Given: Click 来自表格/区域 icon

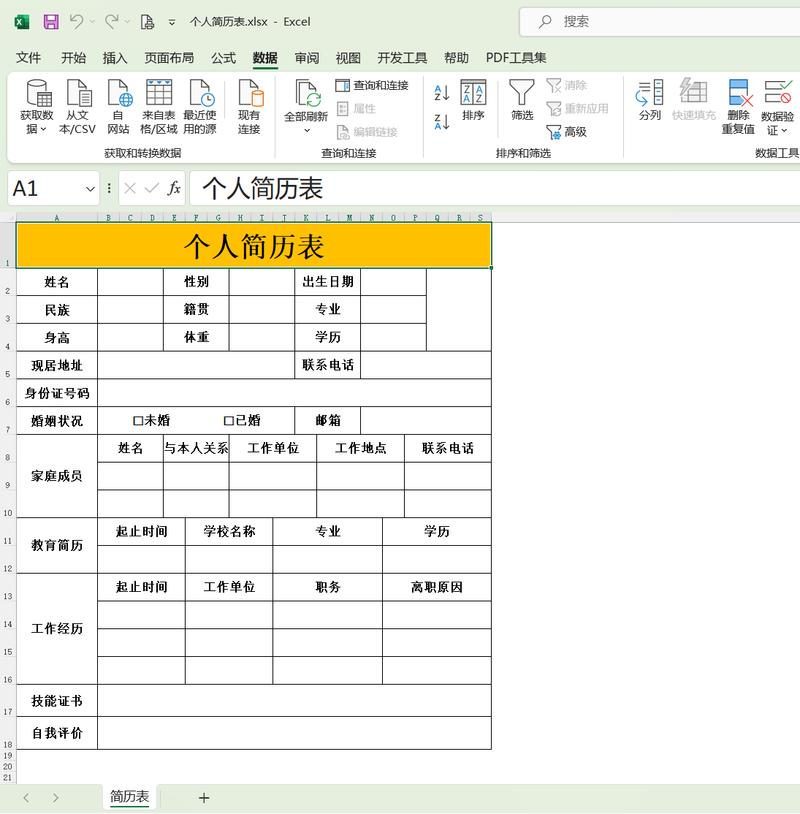Looking at the screenshot, I should pyautogui.click(x=159, y=93).
